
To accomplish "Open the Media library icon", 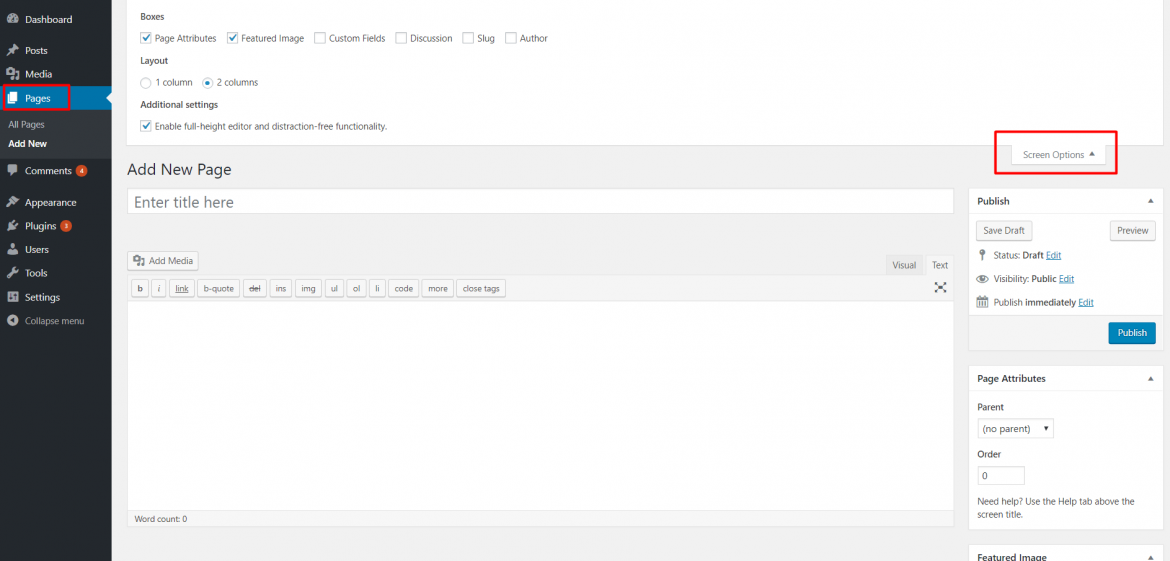I will tap(13, 74).
